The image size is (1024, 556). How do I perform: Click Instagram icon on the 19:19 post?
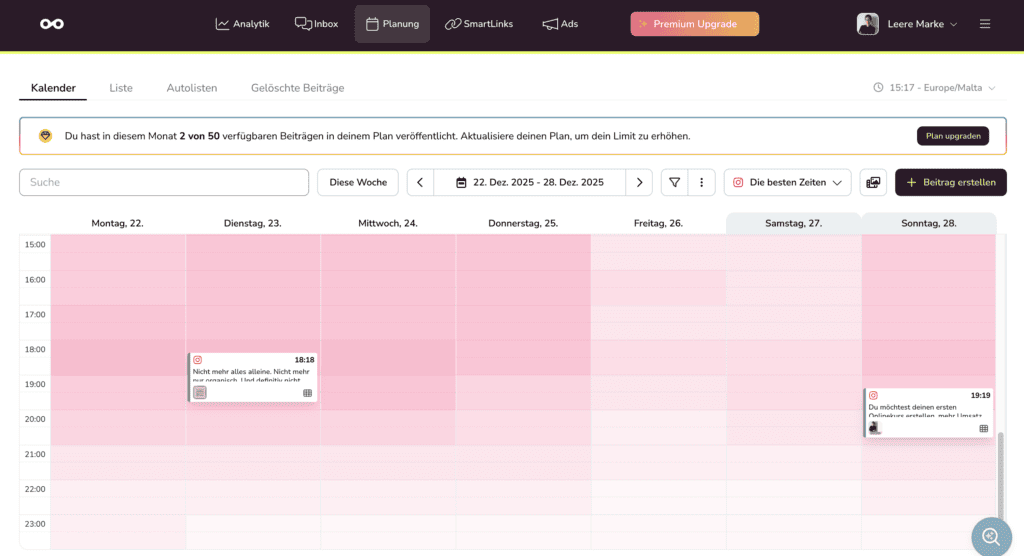pyautogui.click(x=873, y=395)
